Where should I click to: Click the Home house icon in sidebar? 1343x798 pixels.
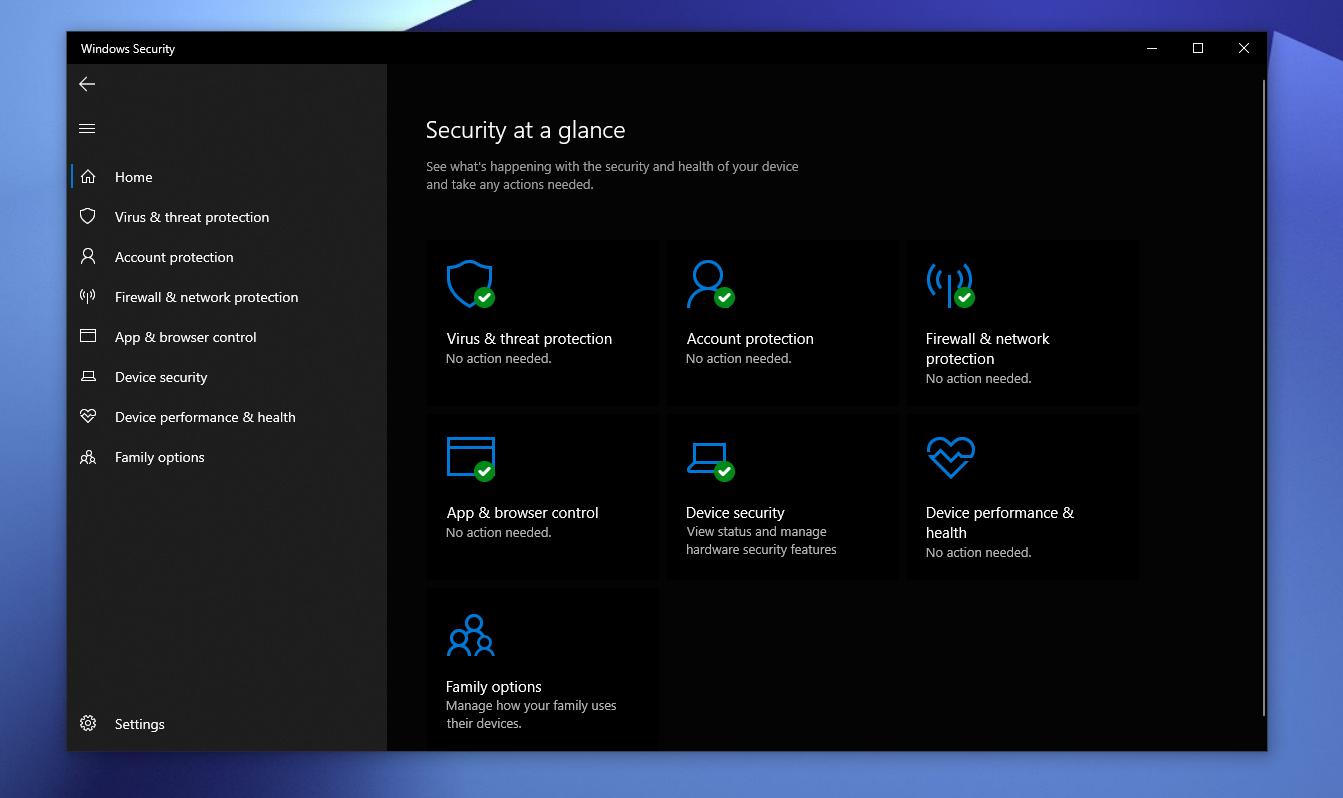(88, 177)
